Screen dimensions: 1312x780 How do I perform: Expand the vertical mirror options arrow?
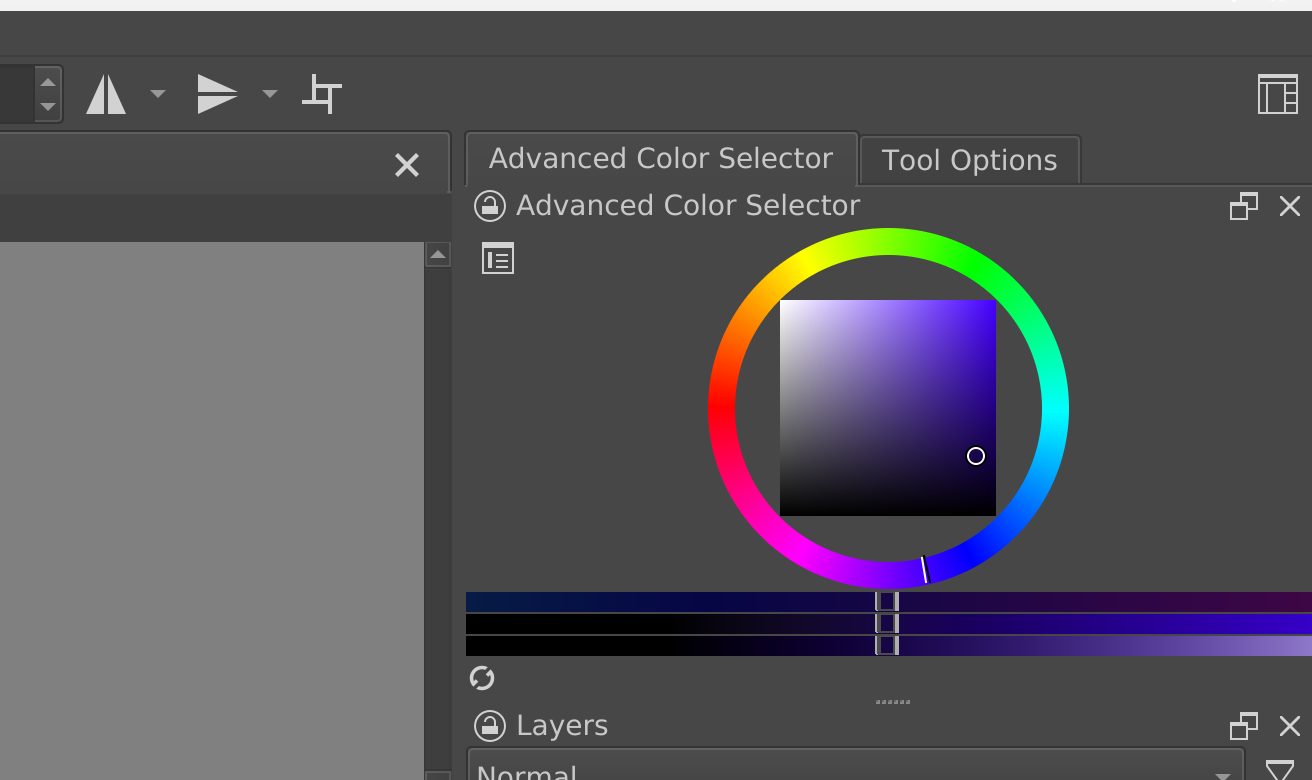click(269, 94)
